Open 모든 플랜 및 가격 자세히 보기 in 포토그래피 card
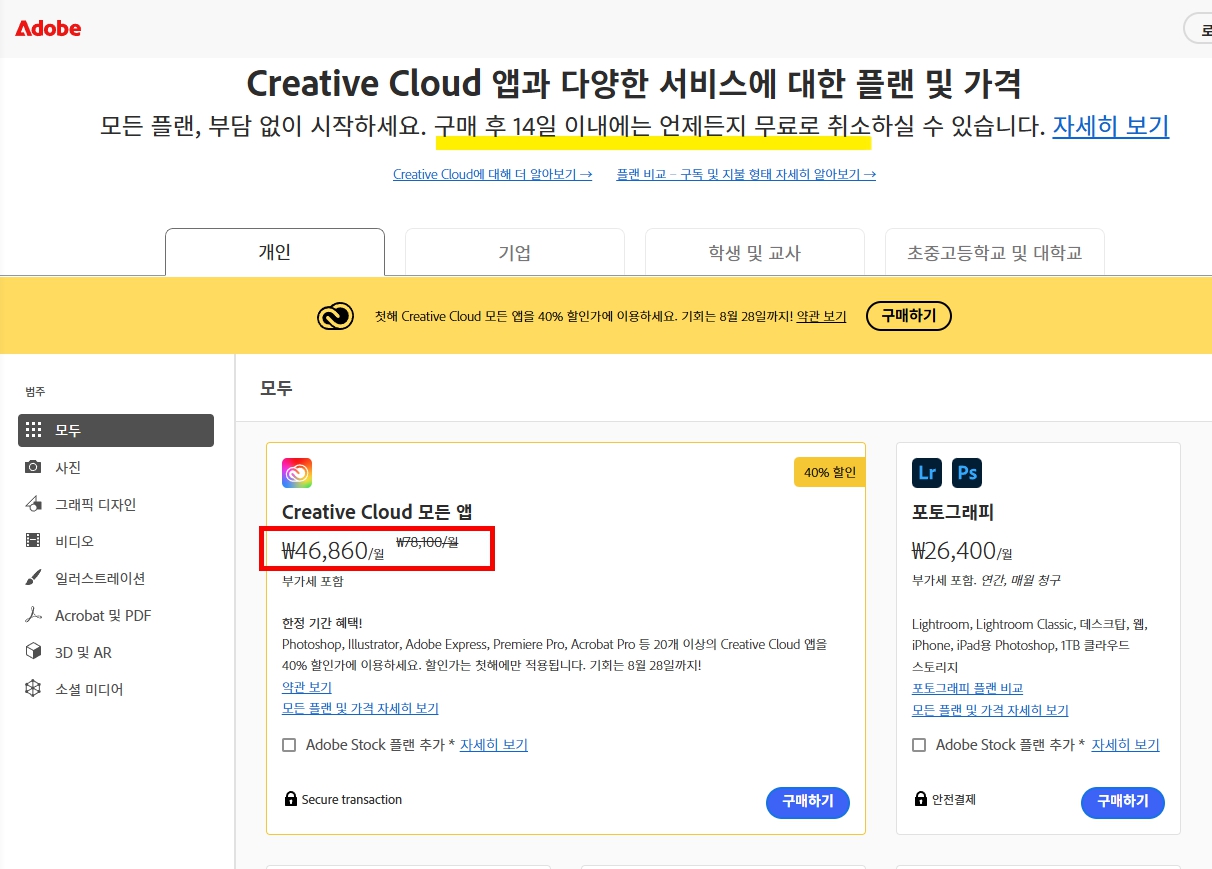1212x869 pixels. tap(990, 710)
